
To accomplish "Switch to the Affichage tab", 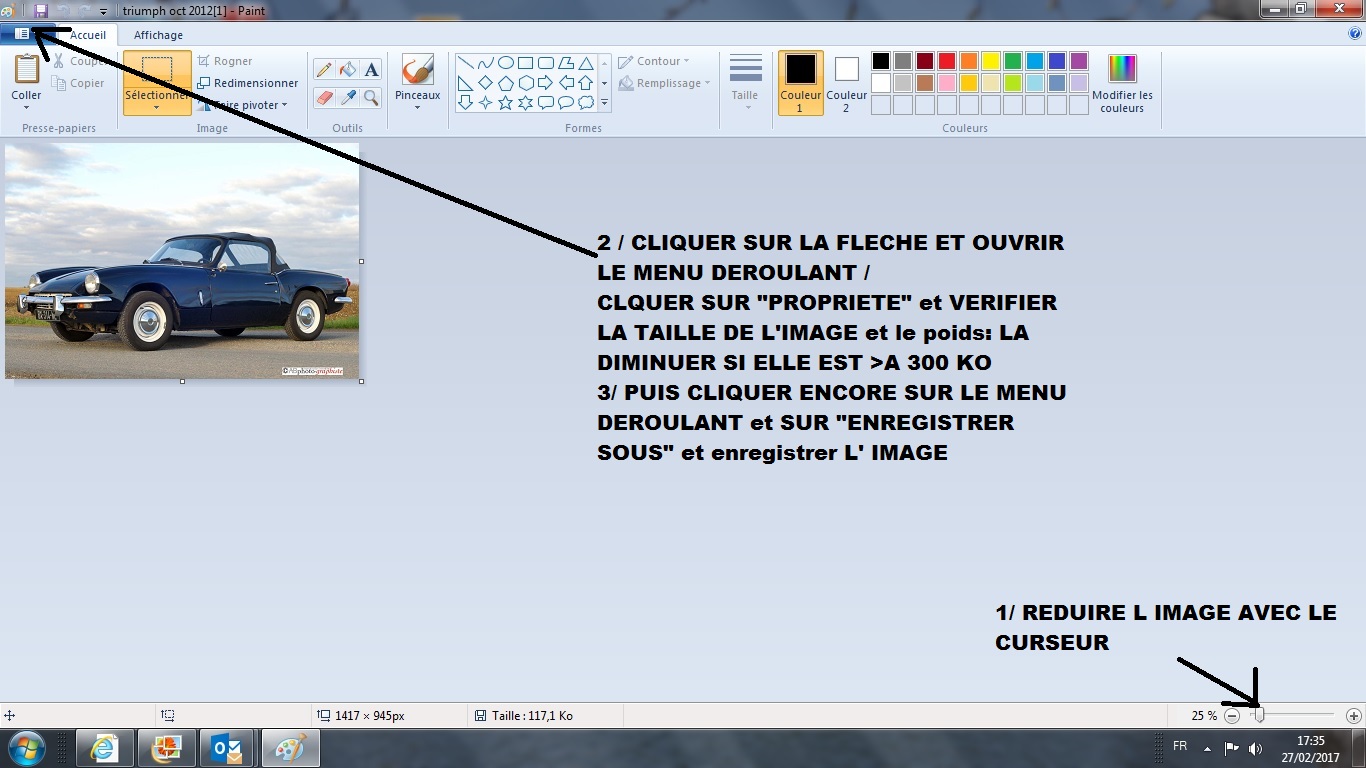I will click(x=158, y=35).
